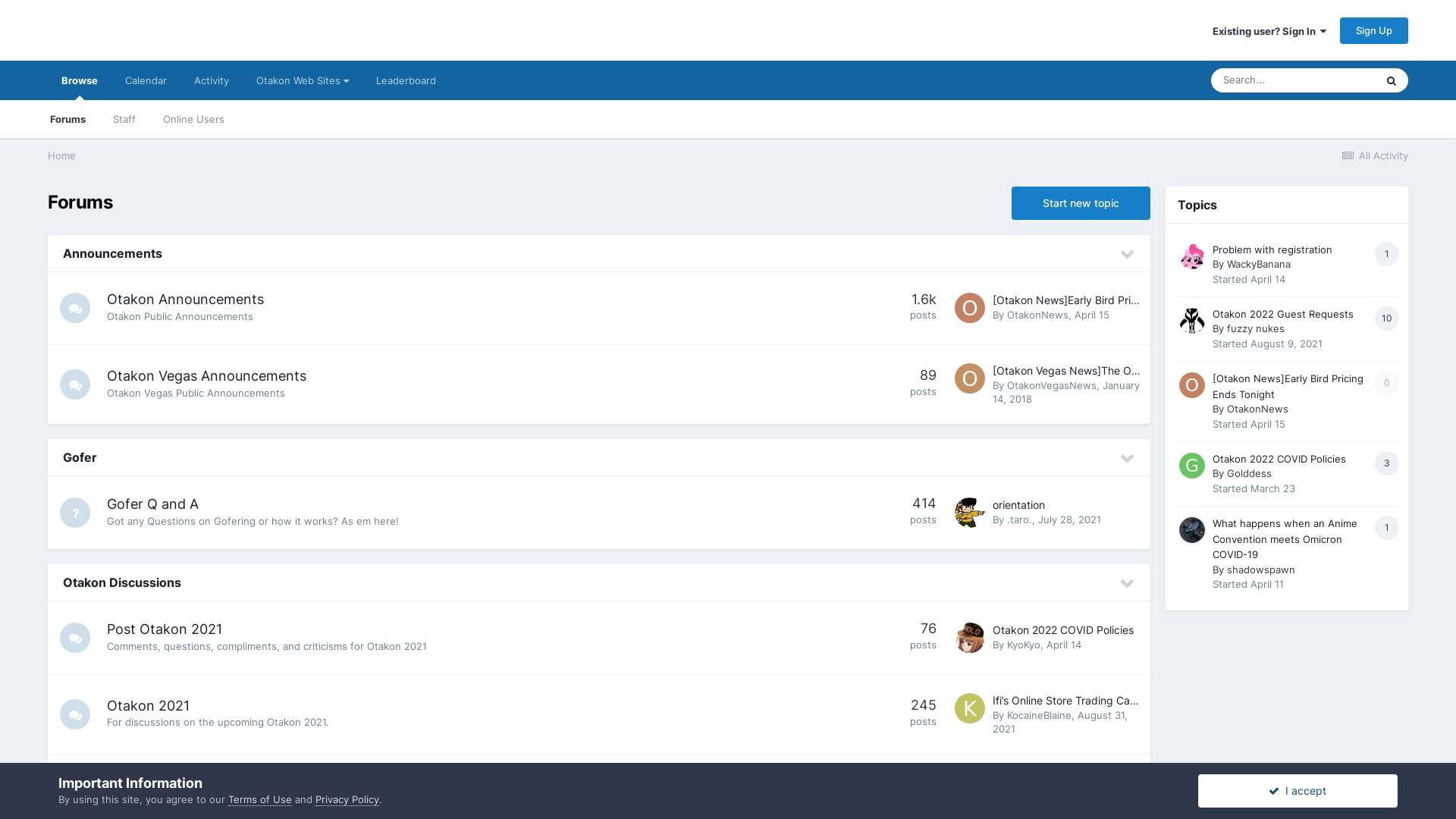This screenshot has width=1456, height=819.
Task: Open Post Otakon 2021 forum title
Action: tap(165, 629)
